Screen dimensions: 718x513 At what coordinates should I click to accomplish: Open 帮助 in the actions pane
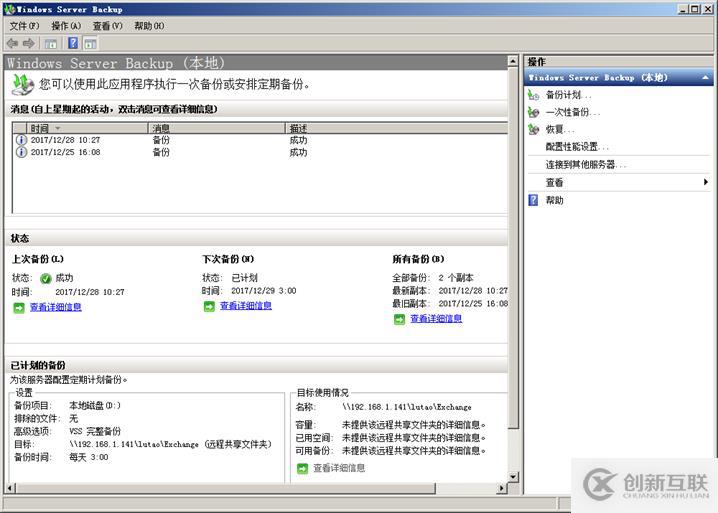(555, 200)
